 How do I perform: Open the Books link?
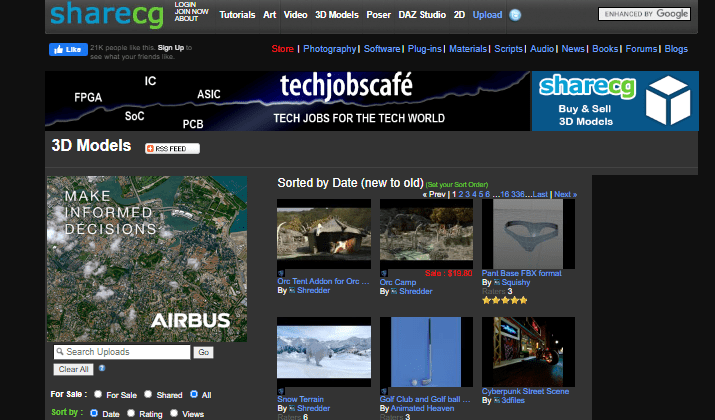605,49
